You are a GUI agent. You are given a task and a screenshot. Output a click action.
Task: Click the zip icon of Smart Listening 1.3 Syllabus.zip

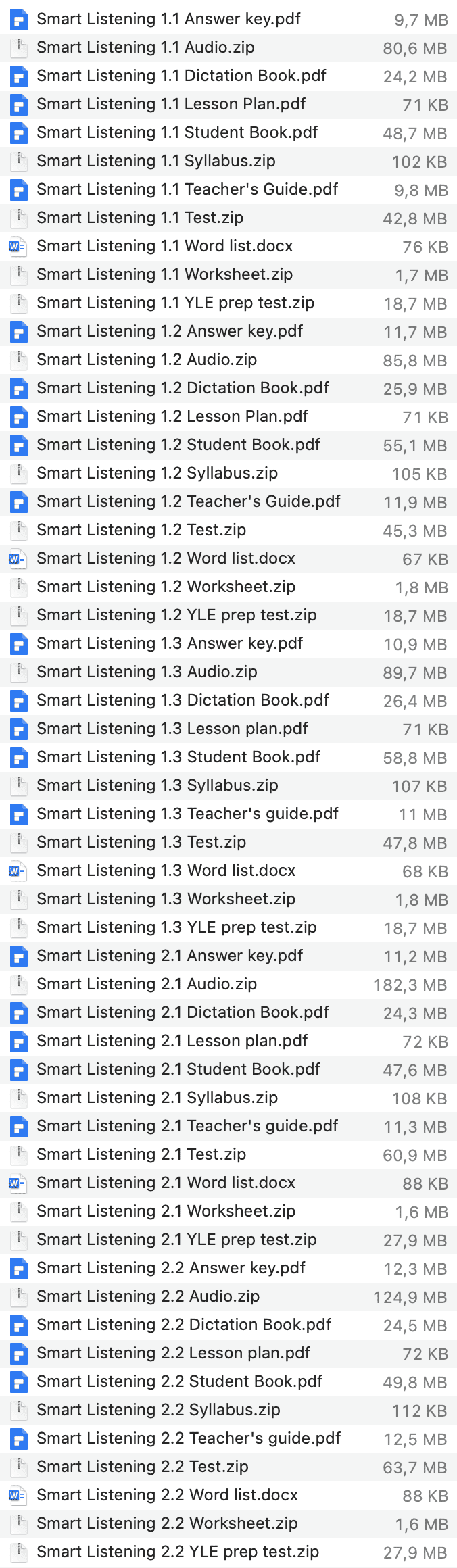pos(19,786)
